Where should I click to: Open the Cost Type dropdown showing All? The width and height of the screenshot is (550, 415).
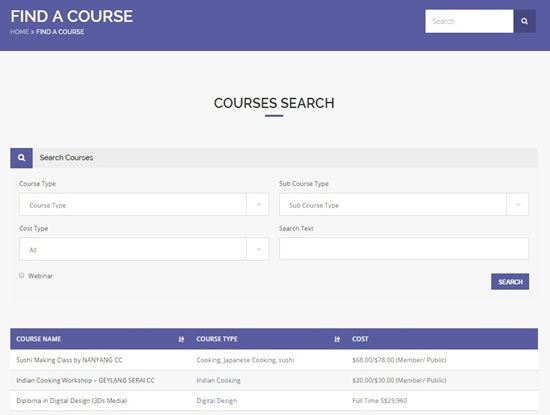[x=144, y=249]
